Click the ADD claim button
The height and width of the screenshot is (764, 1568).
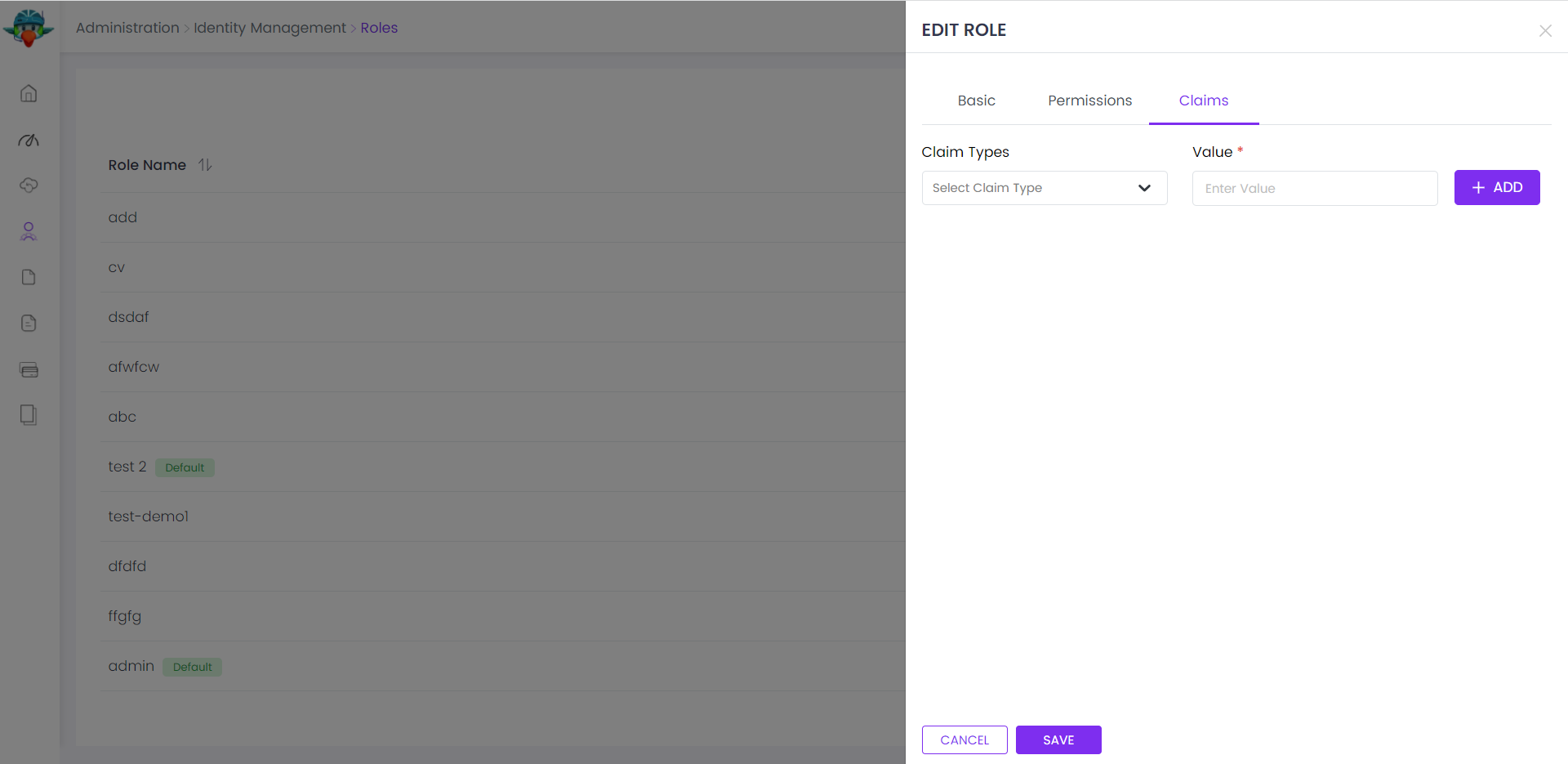(1497, 187)
